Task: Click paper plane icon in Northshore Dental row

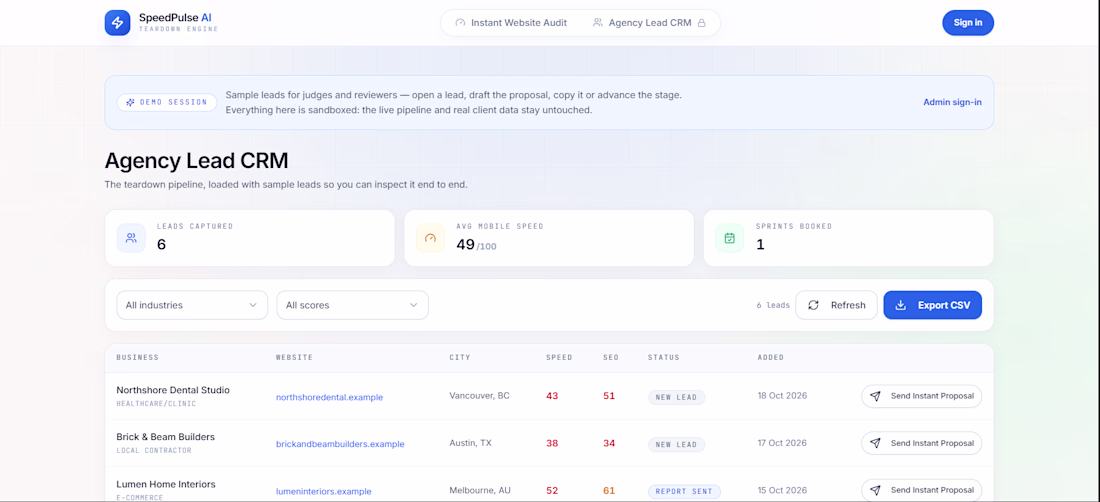Action: point(875,396)
